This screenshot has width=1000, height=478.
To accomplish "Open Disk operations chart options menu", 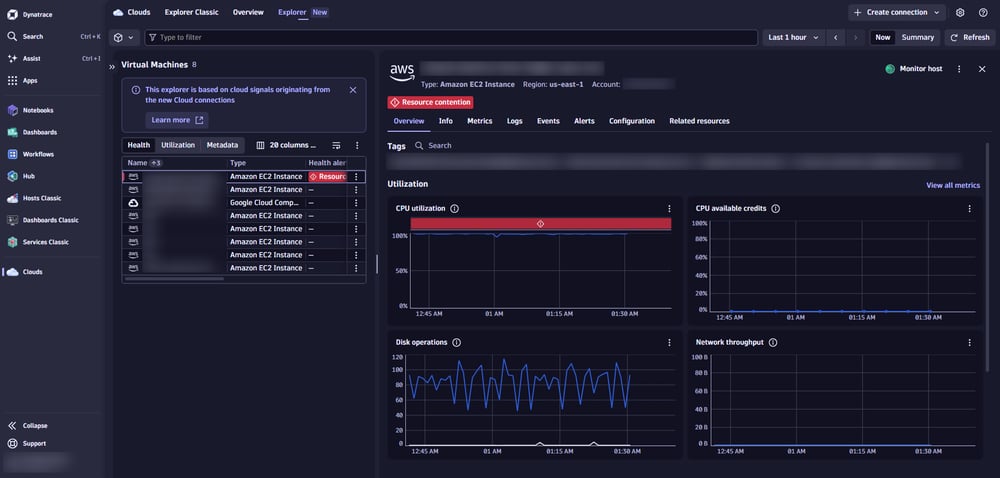I will point(669,342).
